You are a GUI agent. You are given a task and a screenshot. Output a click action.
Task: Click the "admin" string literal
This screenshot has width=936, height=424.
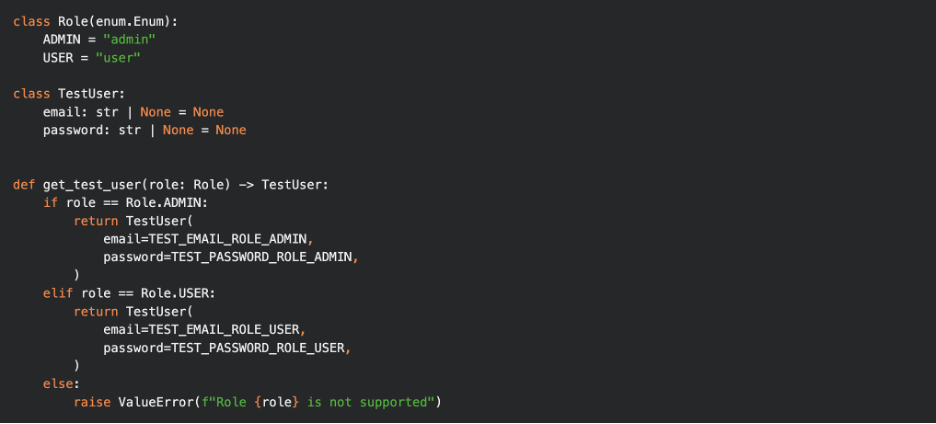coord(129,39)
